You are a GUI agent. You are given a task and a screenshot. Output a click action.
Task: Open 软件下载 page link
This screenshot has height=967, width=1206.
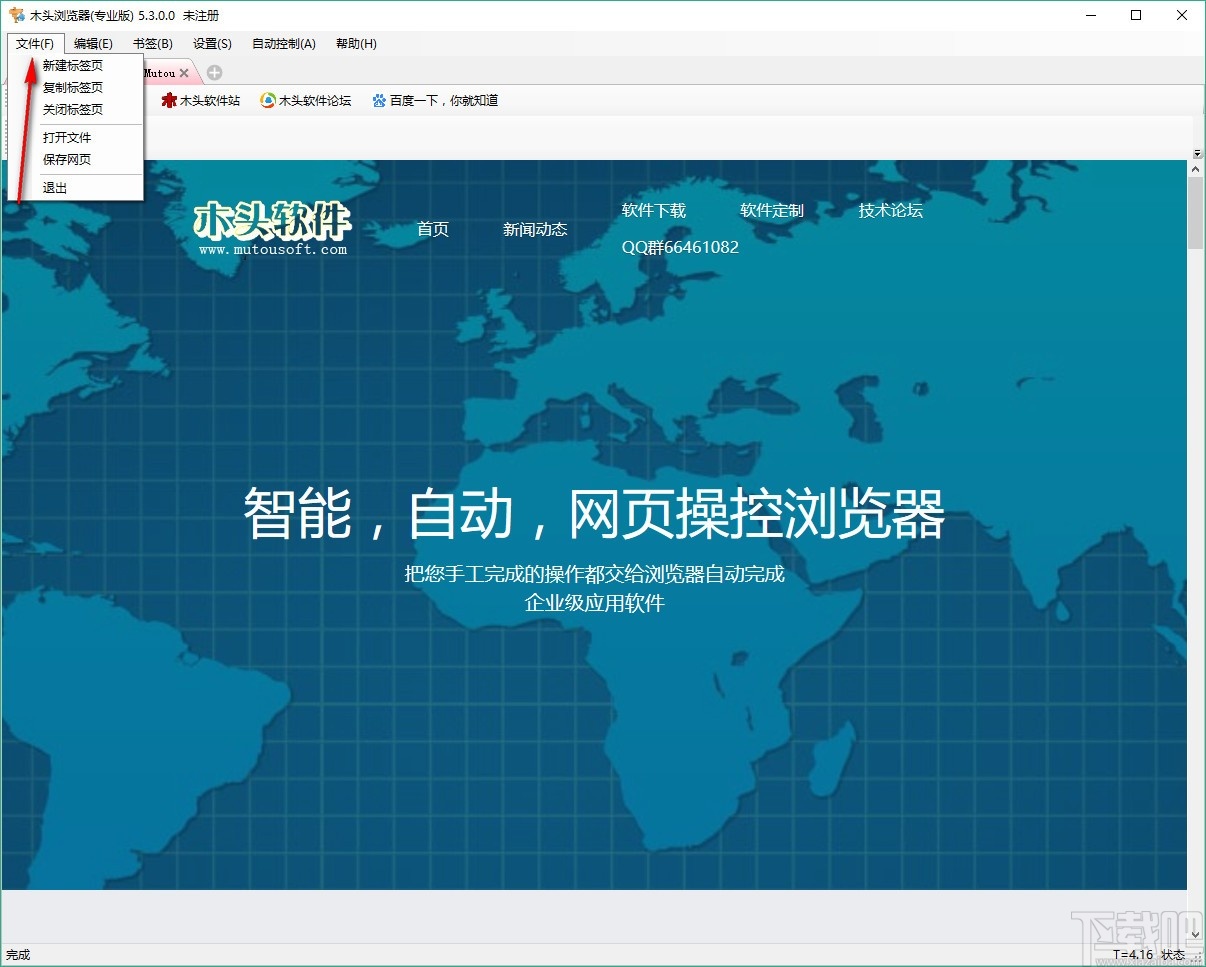click(654, 210)
